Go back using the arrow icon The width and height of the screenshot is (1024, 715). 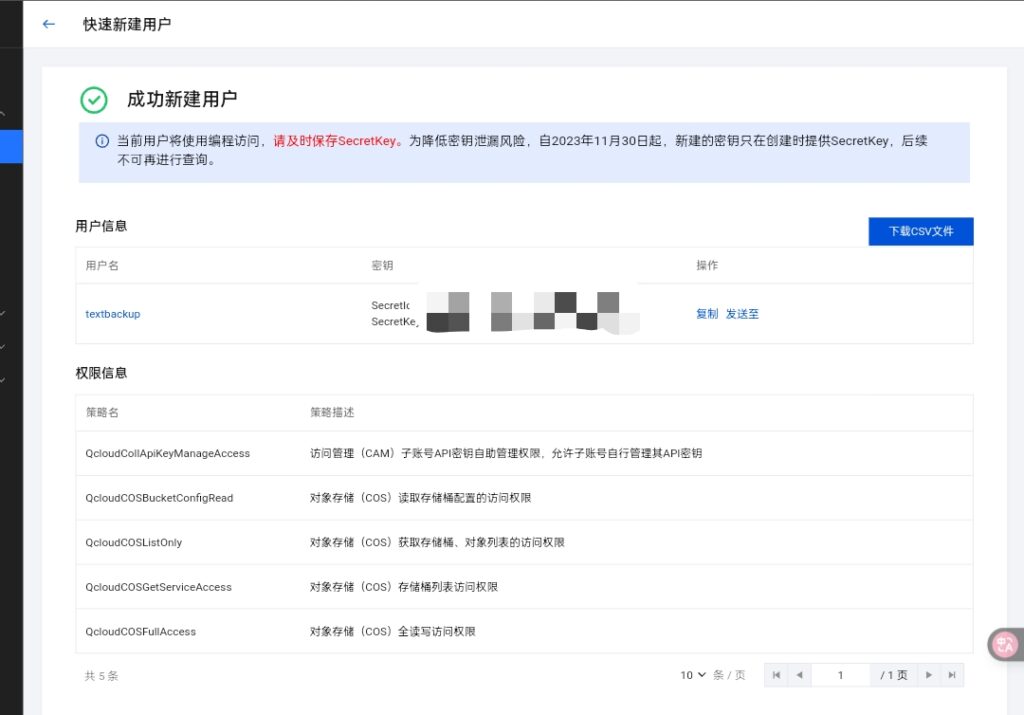(48, 24)
